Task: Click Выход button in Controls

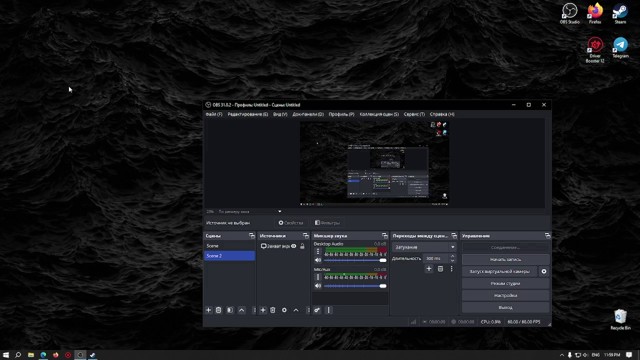Action: [x=505, y=307]
